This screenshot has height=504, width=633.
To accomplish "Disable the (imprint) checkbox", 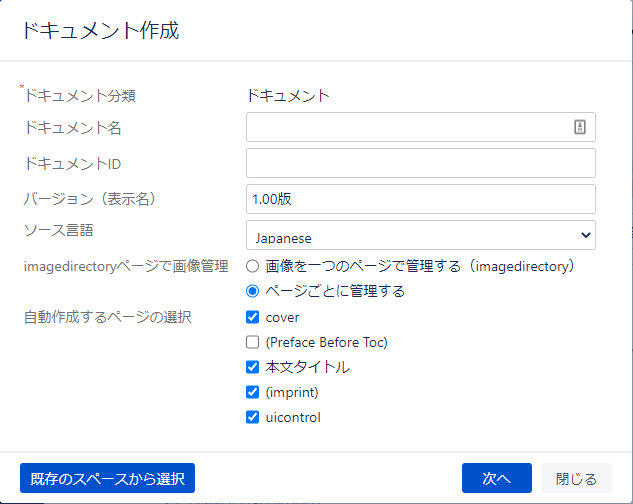I will pyautogui.click(x=252, y=392).
